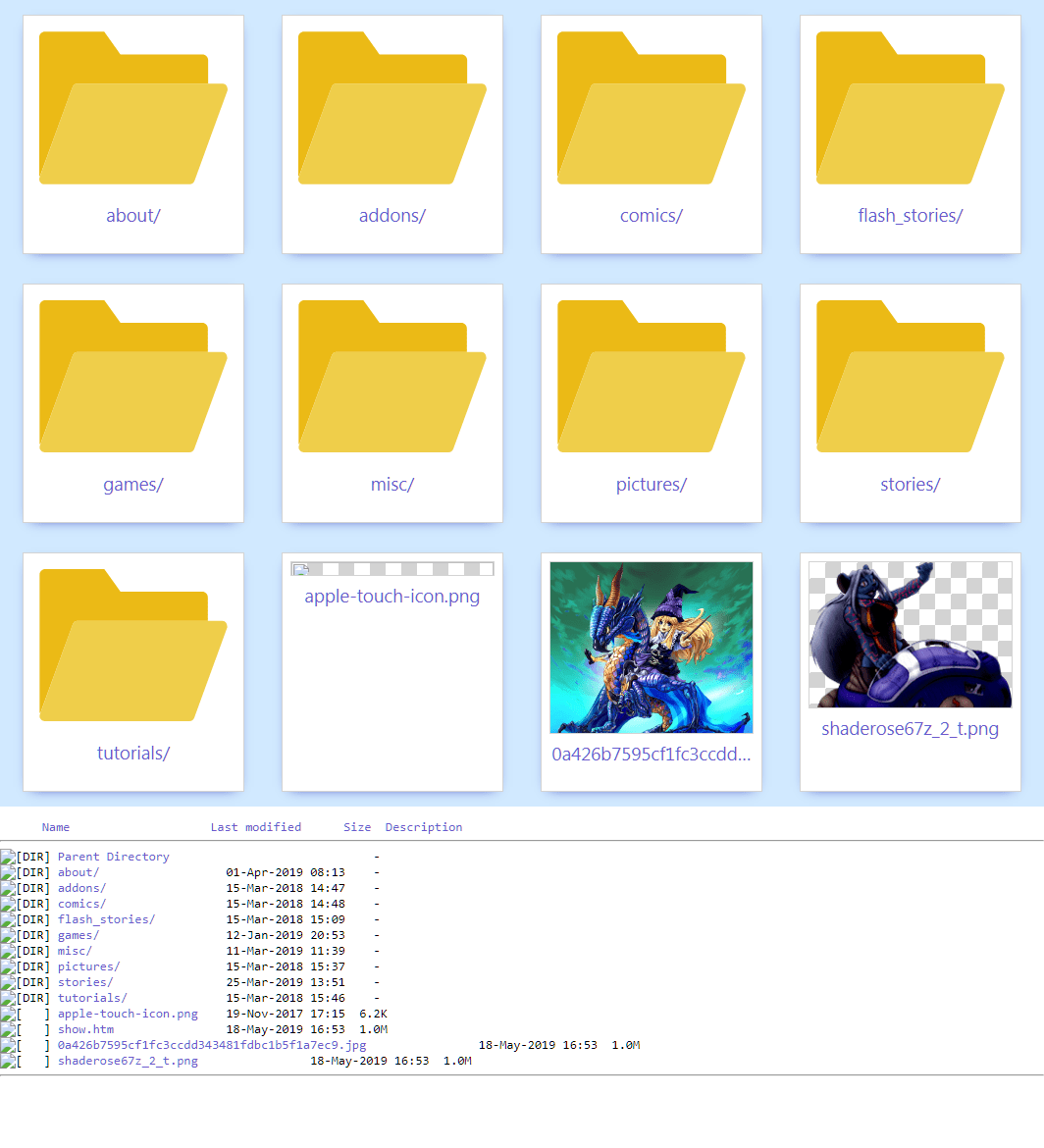This screenshot has height=1148, width=1044.
Task: Click the misc folder icon
Action: [392, 378]
